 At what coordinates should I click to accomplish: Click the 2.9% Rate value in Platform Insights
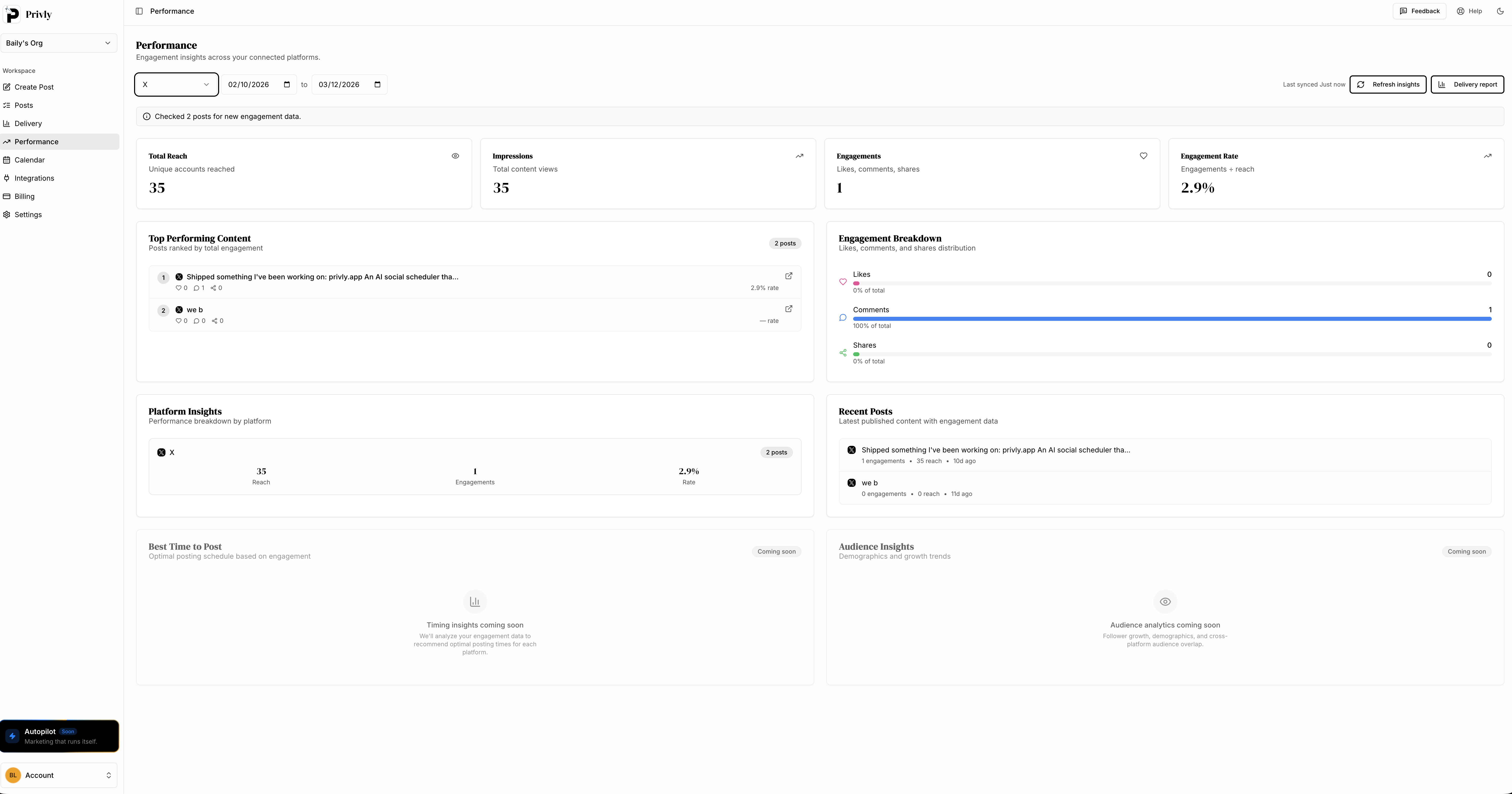point(688,471)
